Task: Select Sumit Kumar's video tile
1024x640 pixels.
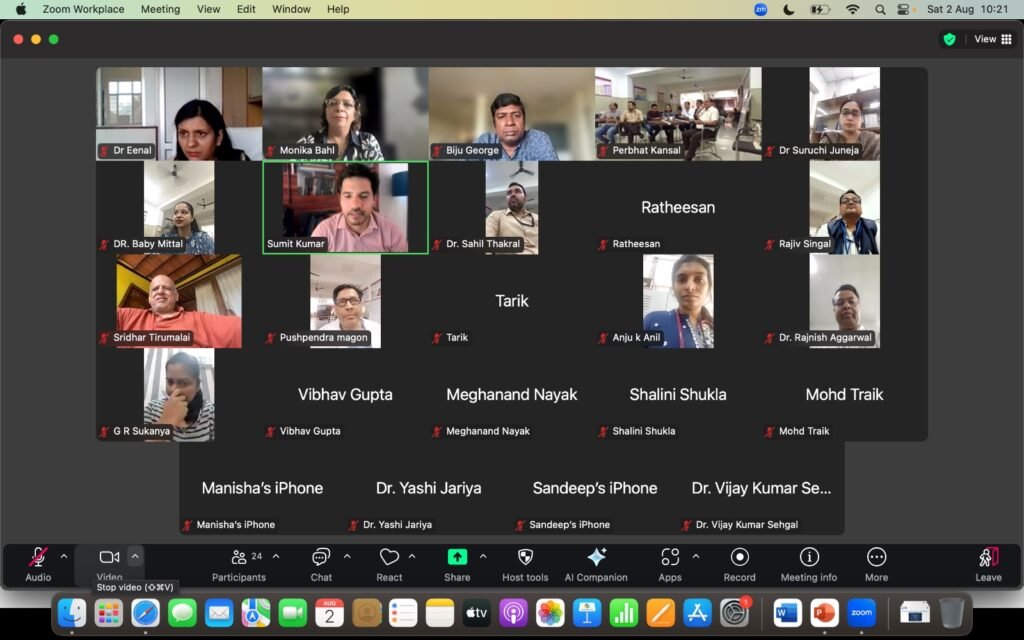Action: pos(345,208)
